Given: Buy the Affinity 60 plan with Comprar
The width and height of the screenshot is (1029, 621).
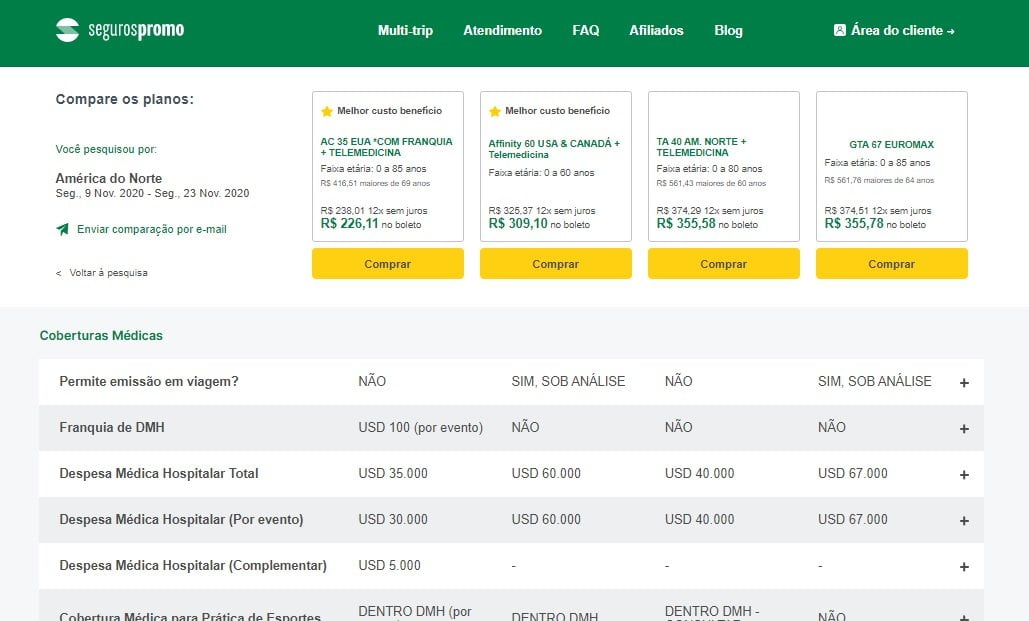Looking at the screenshot, I should [x=556, y=264].
